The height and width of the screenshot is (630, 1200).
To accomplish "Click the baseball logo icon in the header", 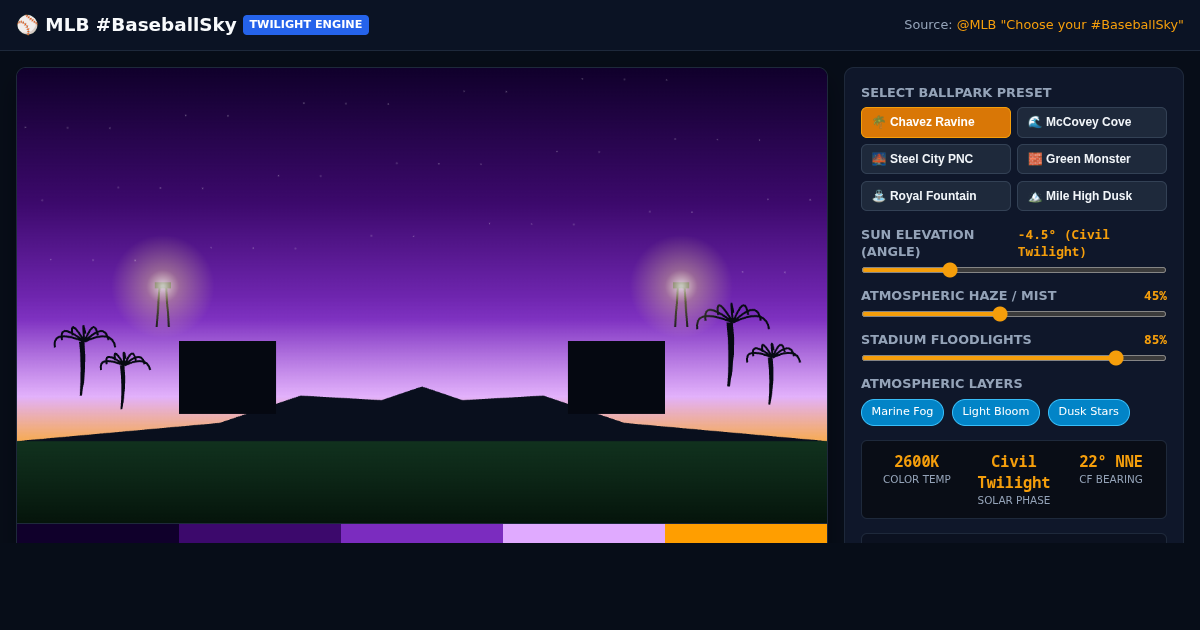I will coord(27,25).
